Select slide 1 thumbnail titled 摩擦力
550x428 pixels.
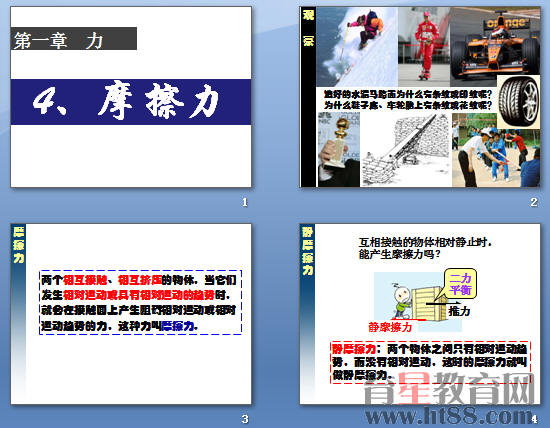pos(131,97)
